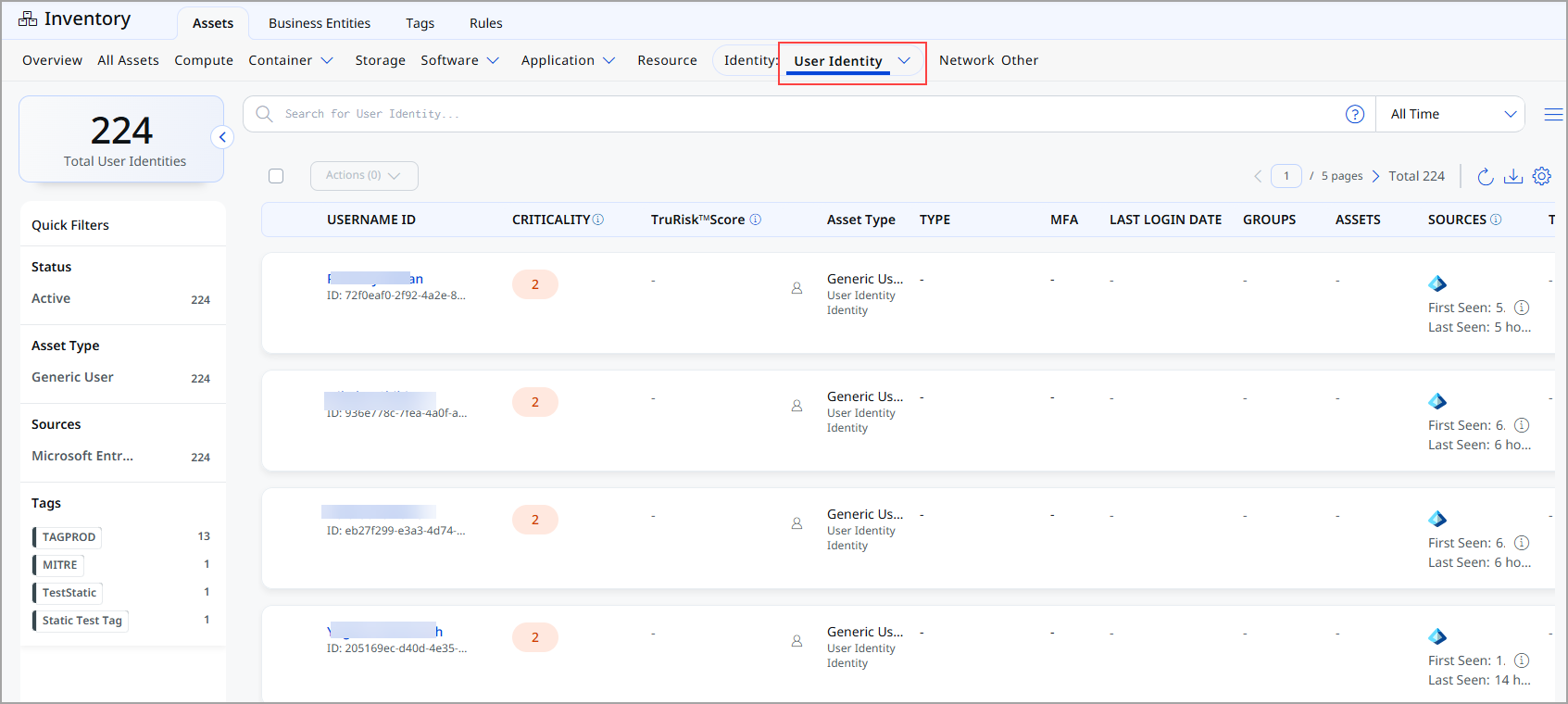
Task: Filter by the TAGPROD tag
Action: pyautogui.click(x=69, y=537)
